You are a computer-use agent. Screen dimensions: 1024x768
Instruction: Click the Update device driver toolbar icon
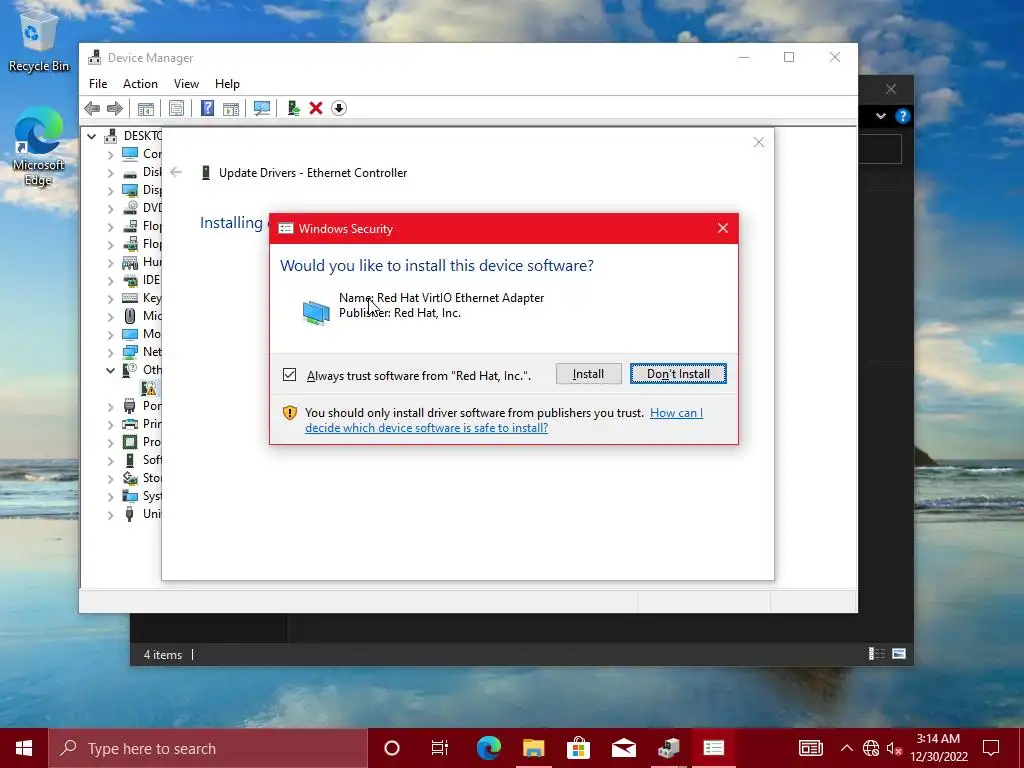(293, 108)
